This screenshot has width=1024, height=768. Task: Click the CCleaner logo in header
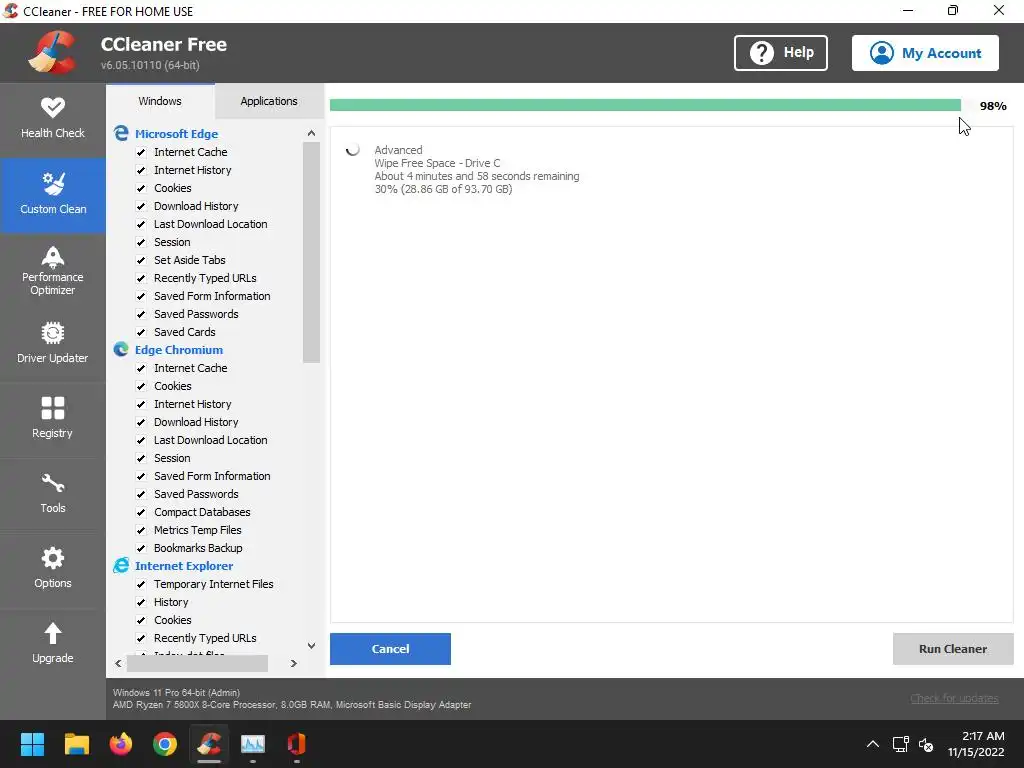(x=52, y=52)
